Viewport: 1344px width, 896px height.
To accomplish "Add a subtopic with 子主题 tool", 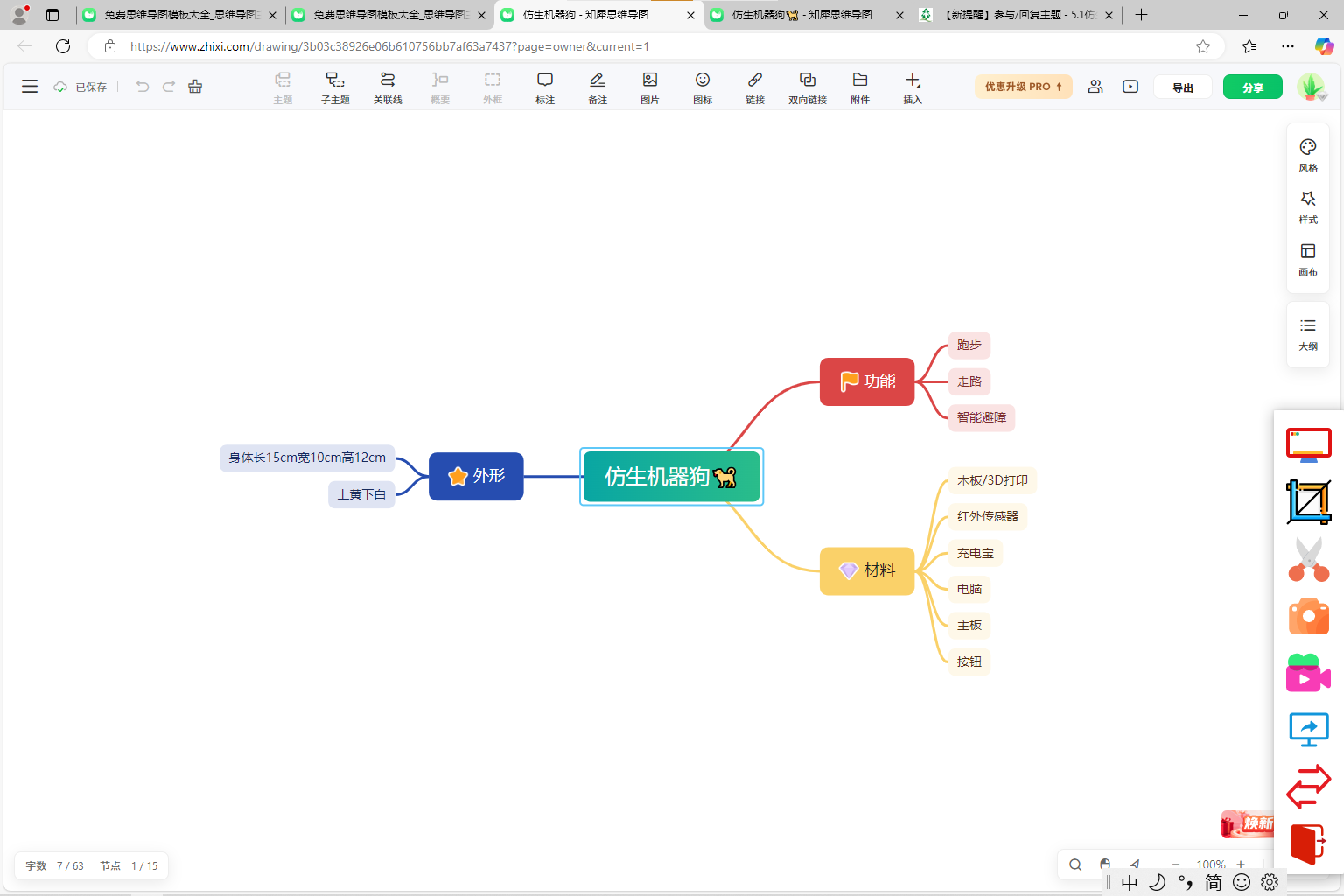I will (x=335, y=87).
